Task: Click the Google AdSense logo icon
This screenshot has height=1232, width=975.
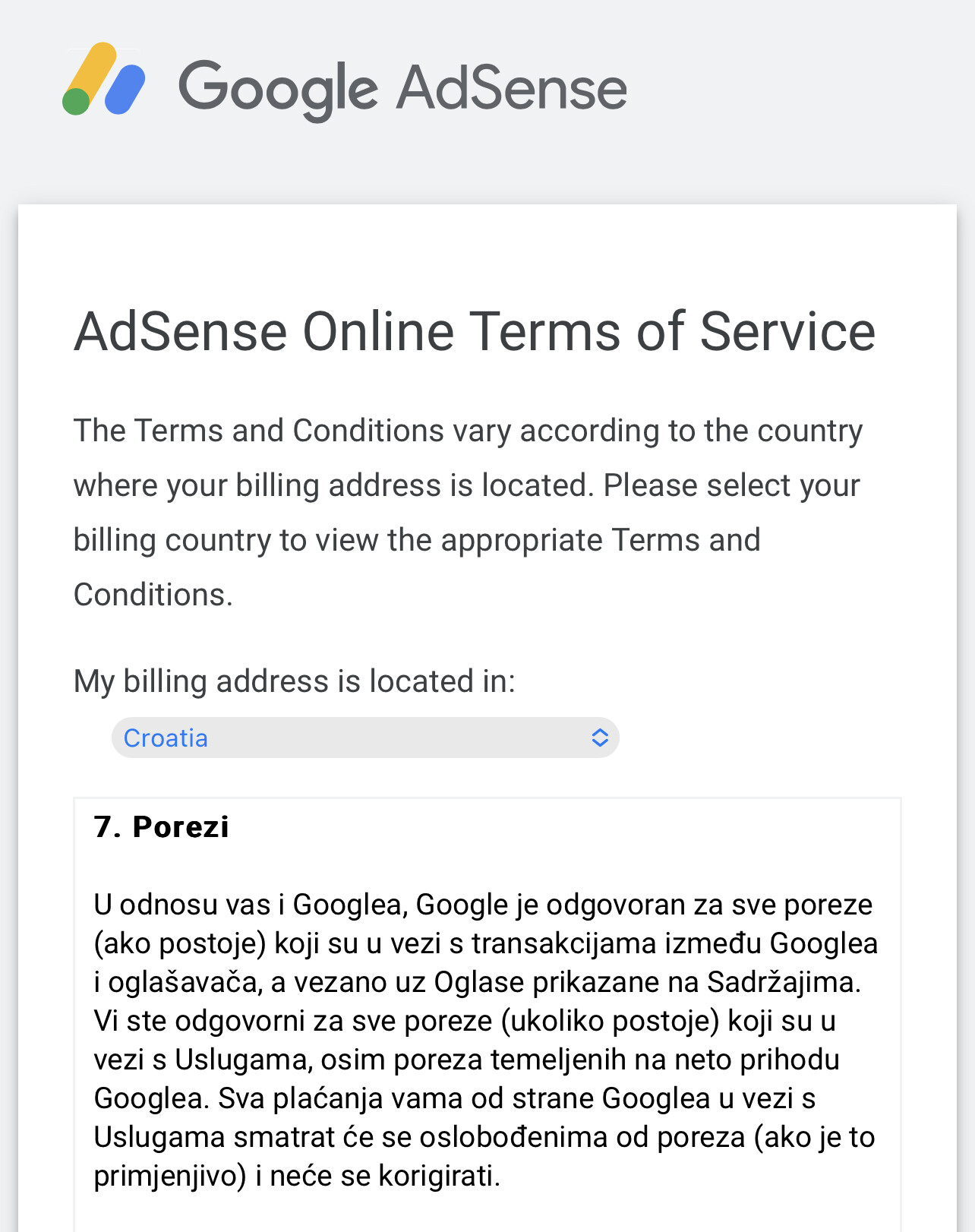Action: point(103,80)
